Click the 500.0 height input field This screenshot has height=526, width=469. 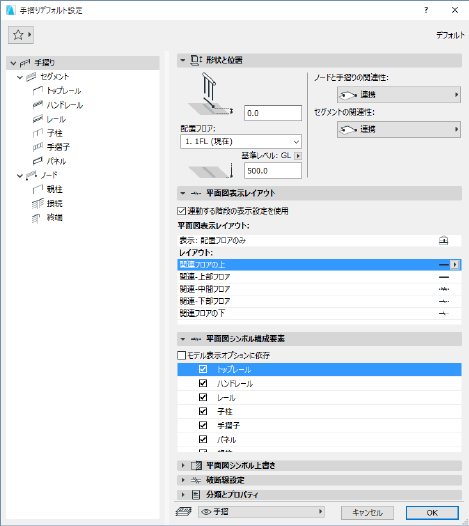pos(273,171)
